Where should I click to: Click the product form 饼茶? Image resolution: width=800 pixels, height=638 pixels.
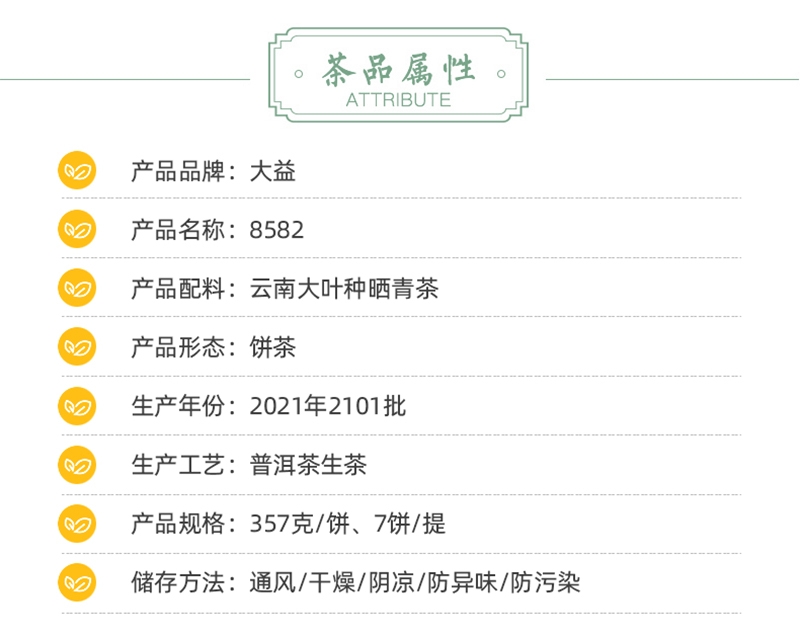[272, 348]
